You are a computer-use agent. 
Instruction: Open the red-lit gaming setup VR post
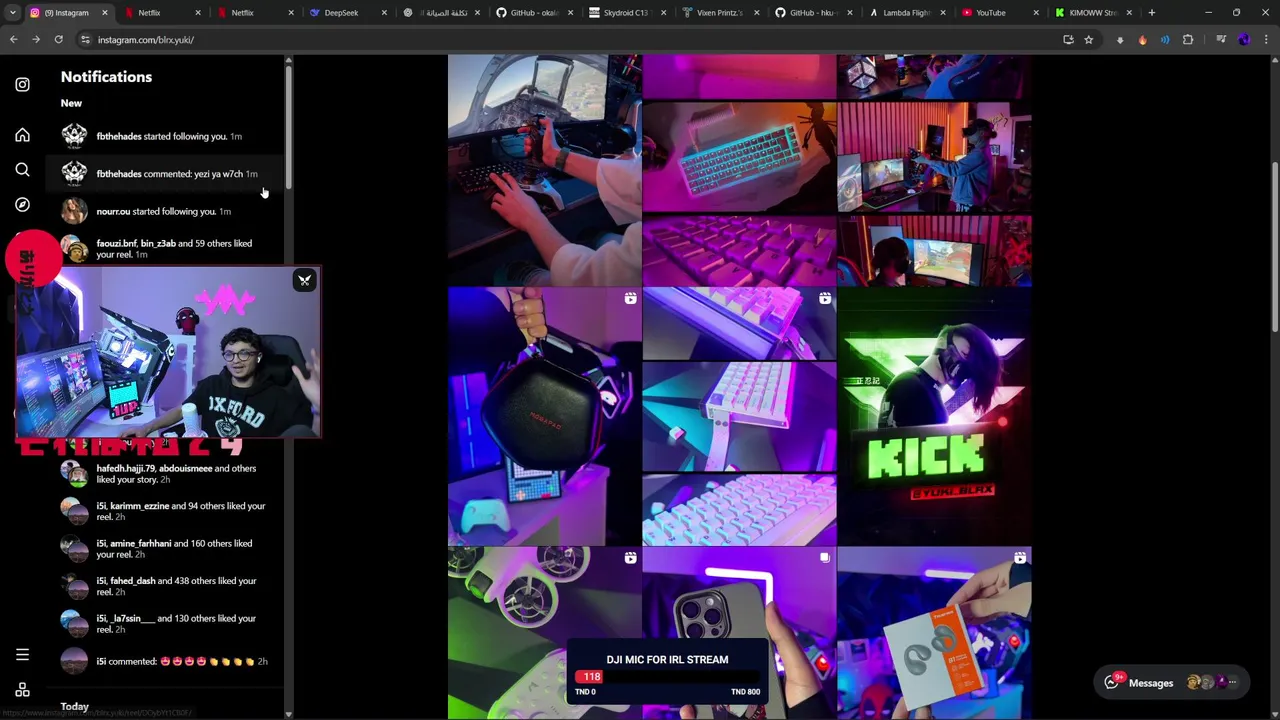pyautogui.click(x=934, y=170)
